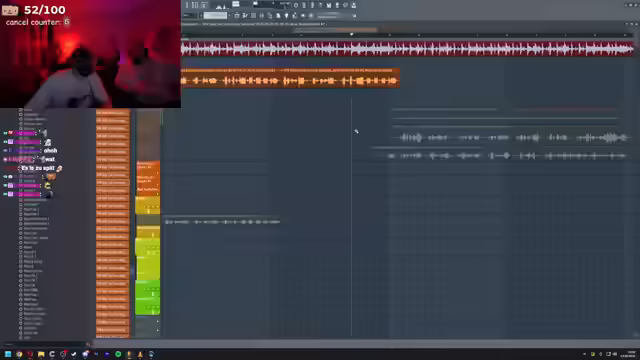
Task: Select the orange audio clip in the playlist
Action: tap(290, 78)
